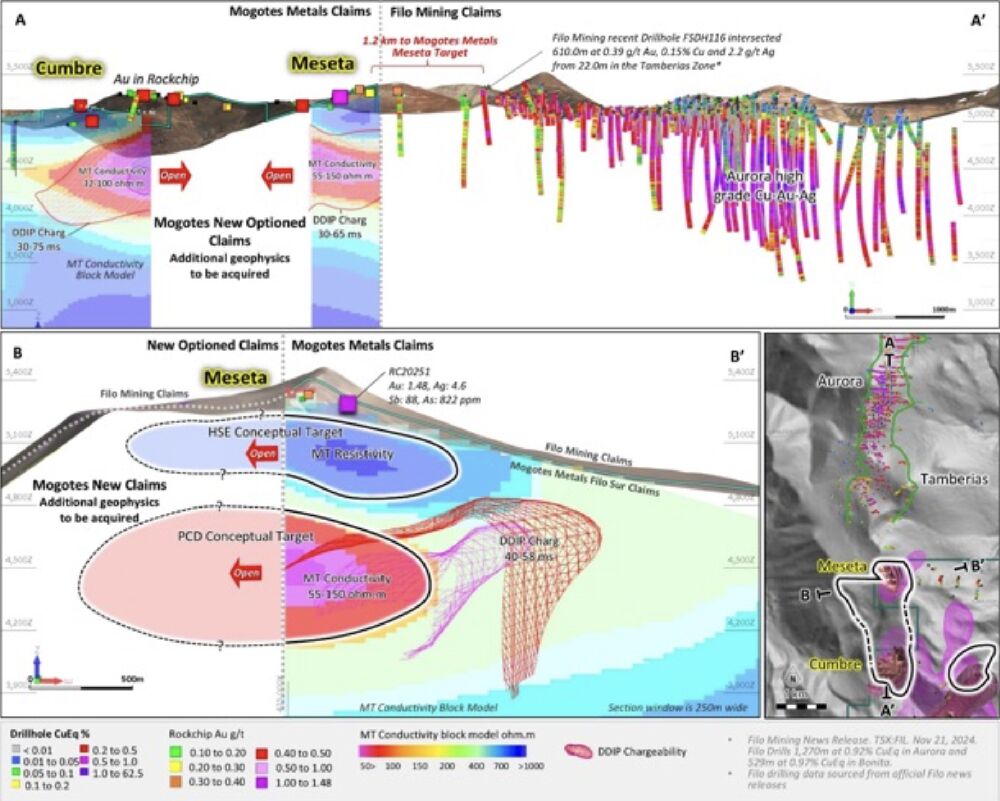The height and width of the screenshot is (801, 1000).
Task: Click the 'Aurora high grade Cu-Au-Ag' label
Action: point(765,186)
